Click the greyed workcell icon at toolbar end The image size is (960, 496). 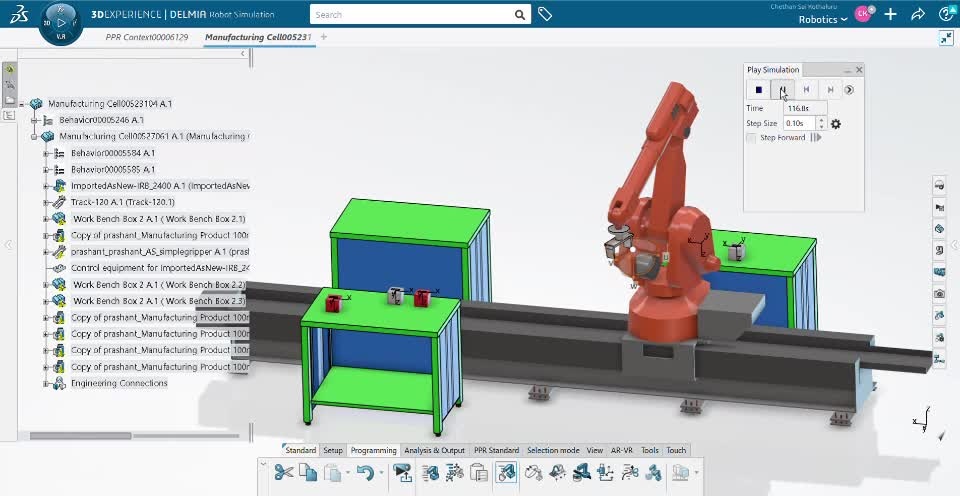(681, 473)
